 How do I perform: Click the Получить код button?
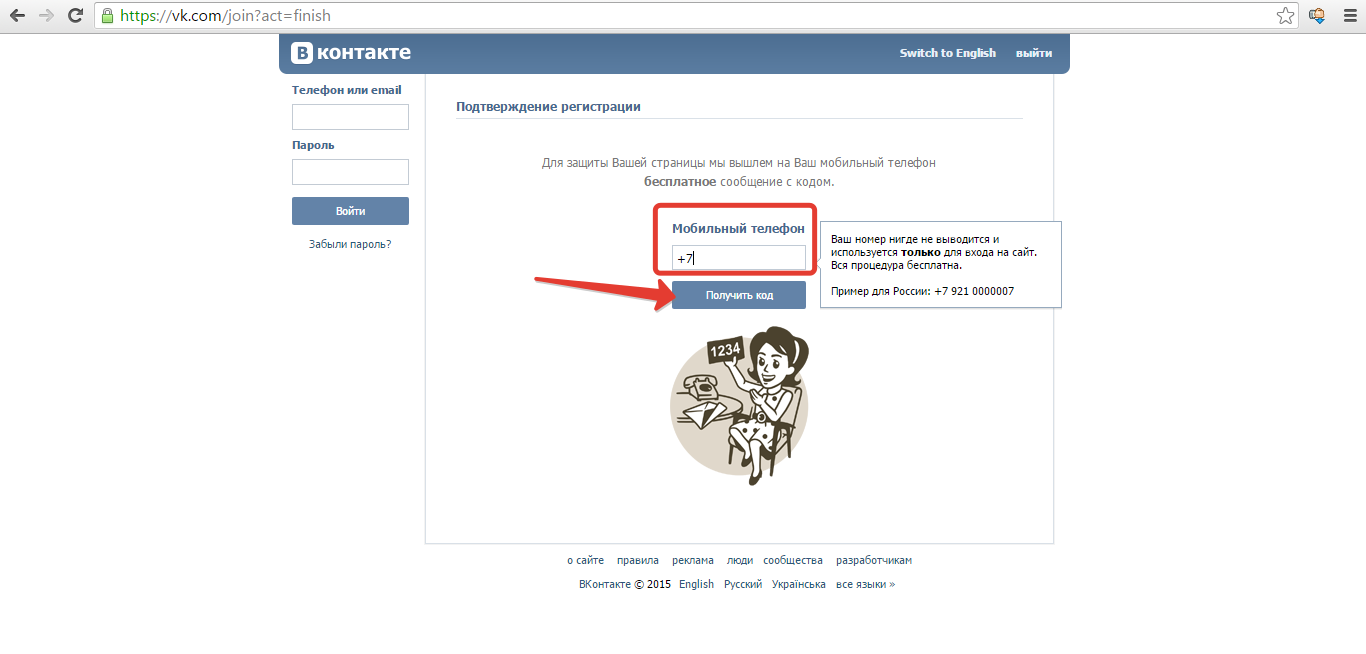coord(738,295)
